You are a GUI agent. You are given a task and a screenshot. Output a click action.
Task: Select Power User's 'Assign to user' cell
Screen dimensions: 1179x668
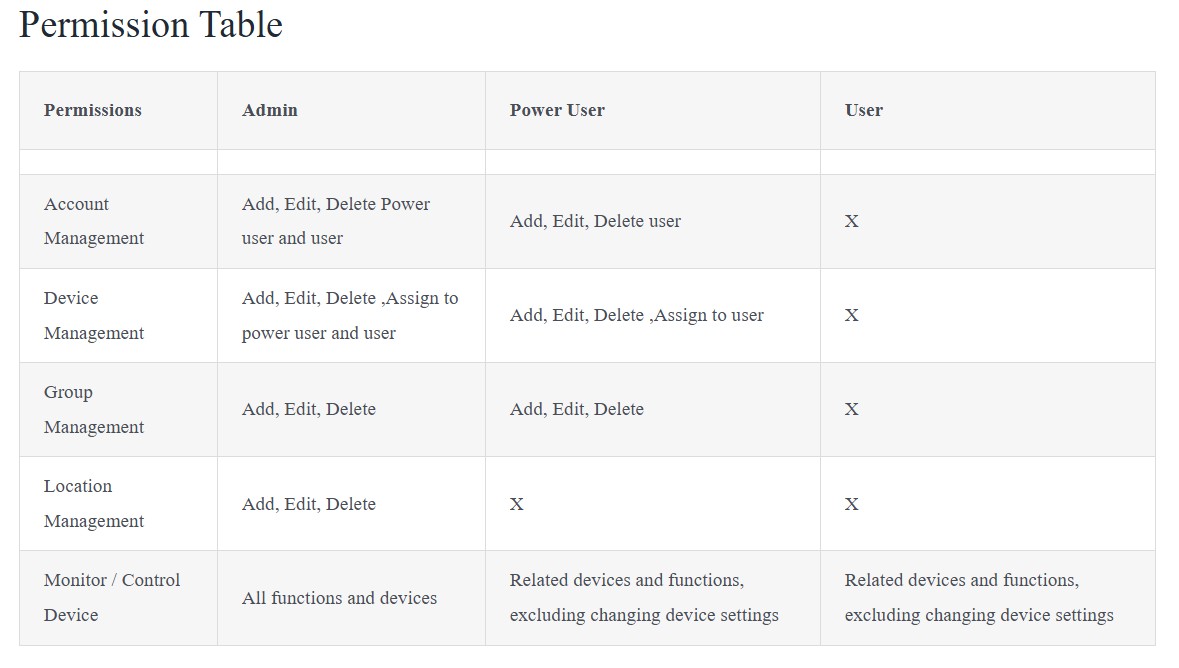click(636, 315)
